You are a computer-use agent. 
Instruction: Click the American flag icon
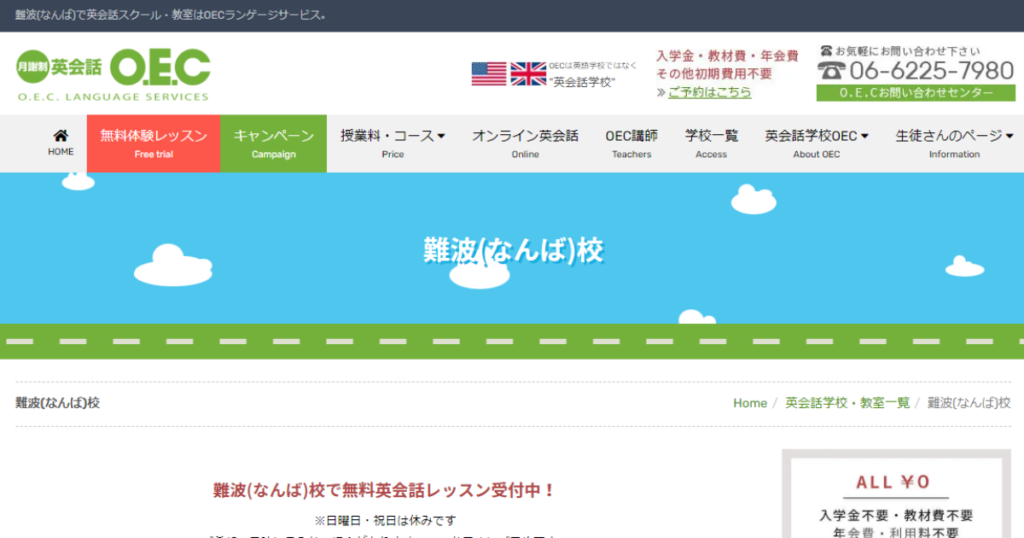coord(488,74)
